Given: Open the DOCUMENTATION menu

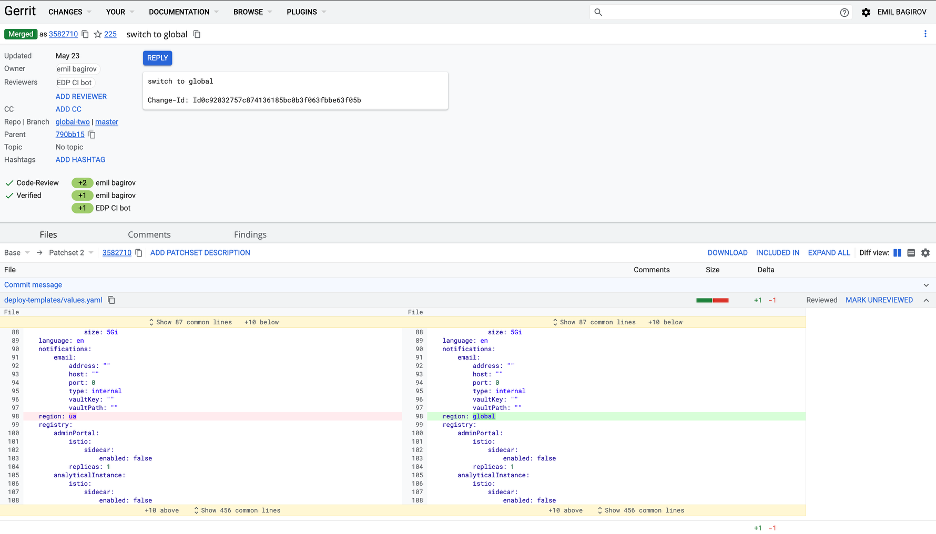Looking at the screenshot, I should 183,12.
